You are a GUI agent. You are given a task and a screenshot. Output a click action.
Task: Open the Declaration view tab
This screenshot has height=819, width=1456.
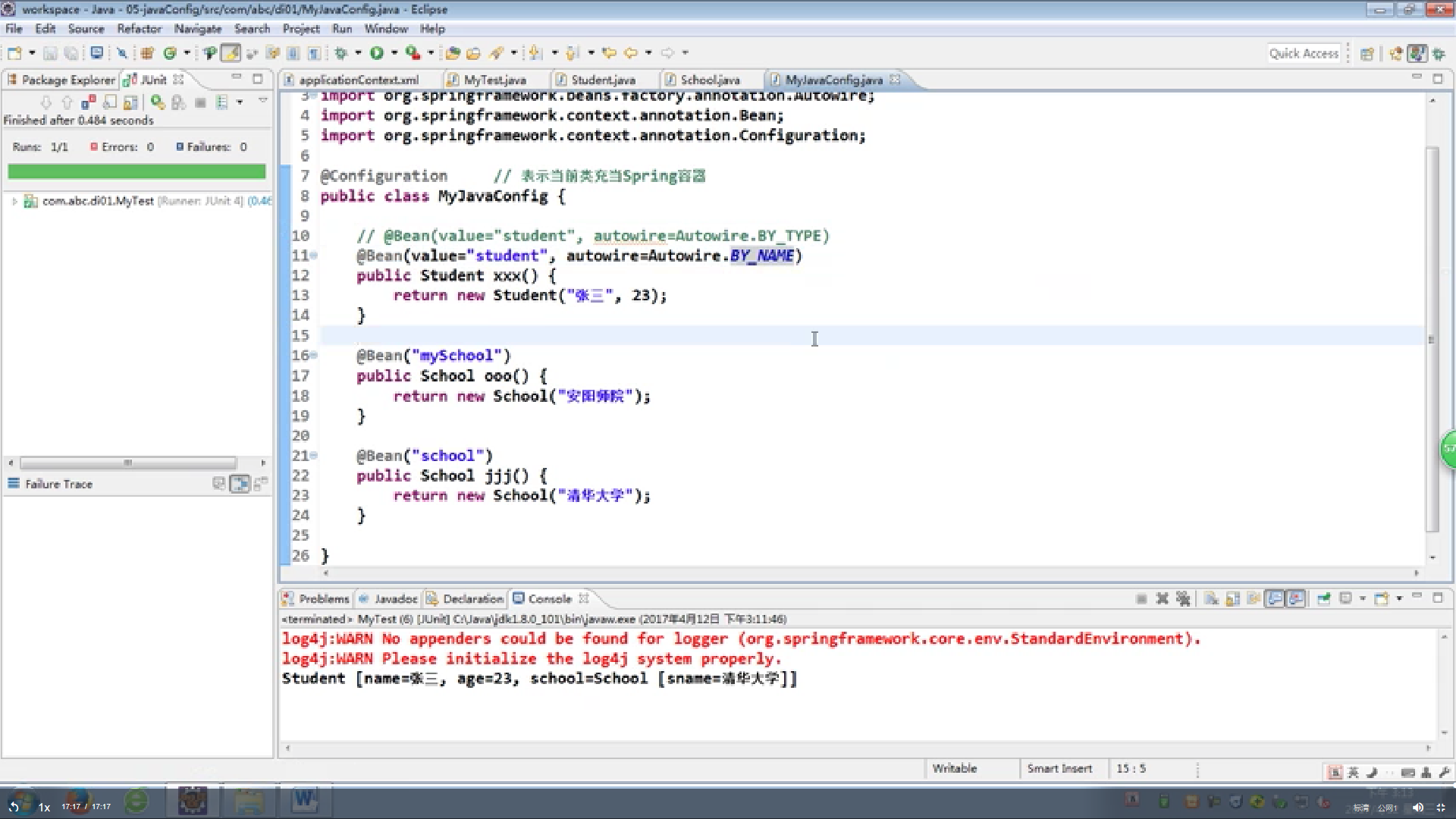(465, 599)
